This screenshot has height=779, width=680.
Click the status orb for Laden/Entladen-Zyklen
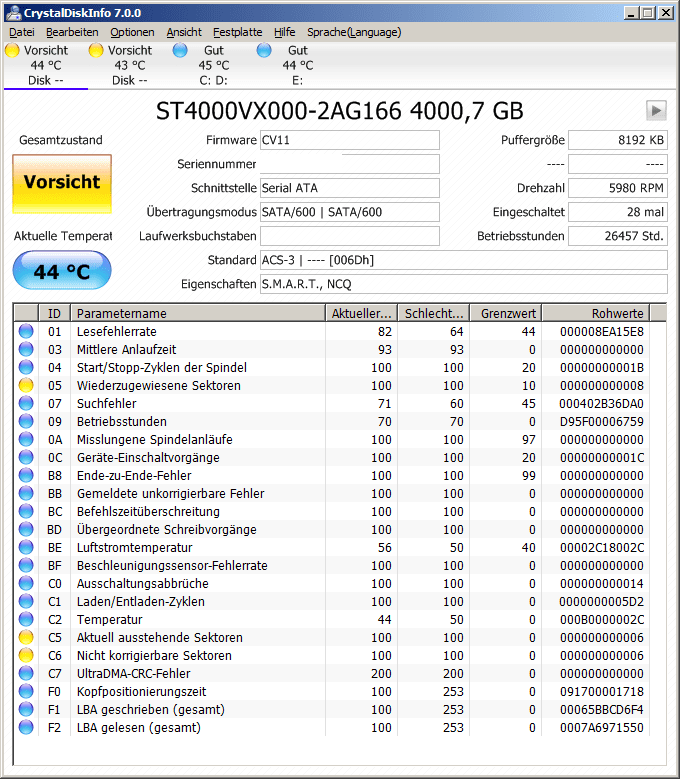click(26, 601)
